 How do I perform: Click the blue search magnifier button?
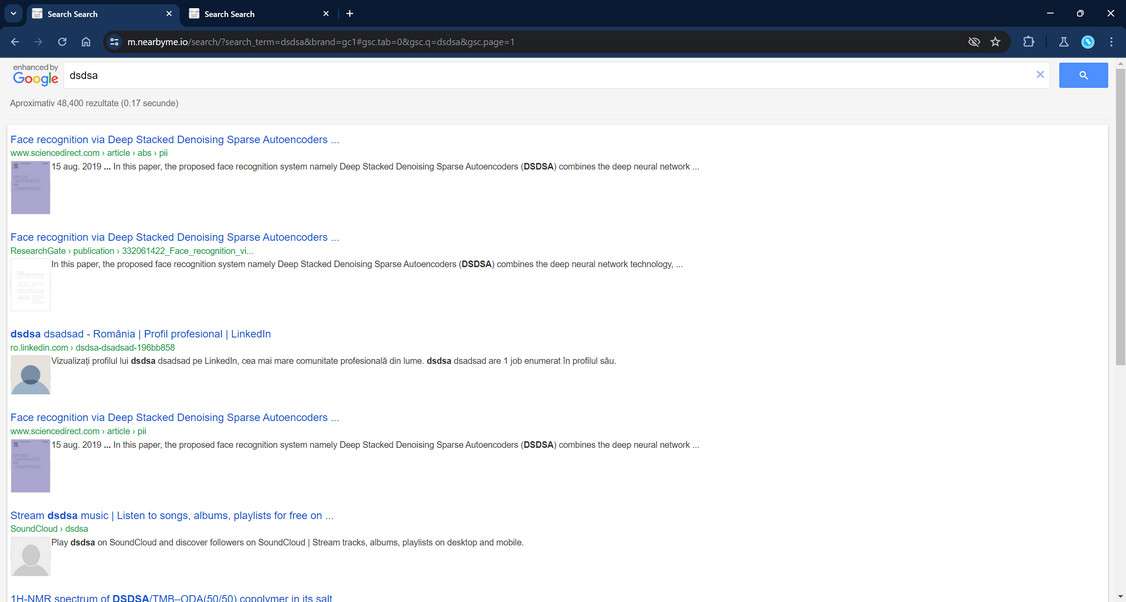(x=1083, y=74)
